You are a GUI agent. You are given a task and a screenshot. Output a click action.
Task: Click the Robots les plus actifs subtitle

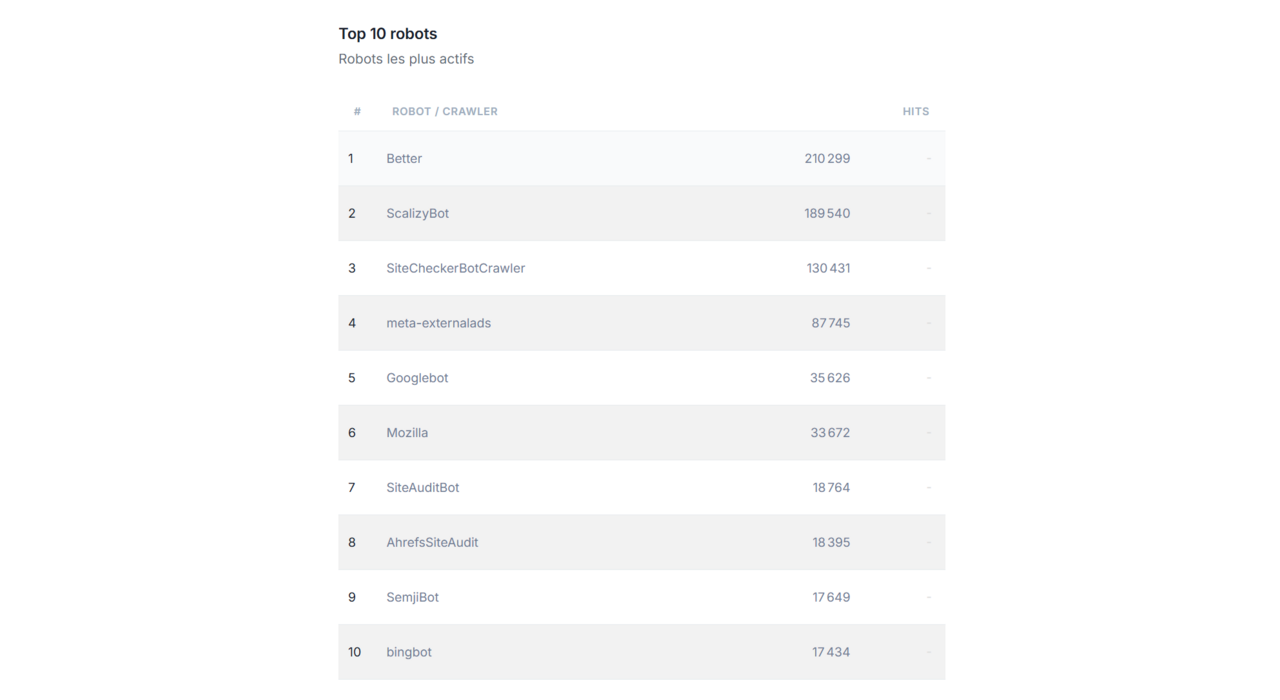point(406,59)
